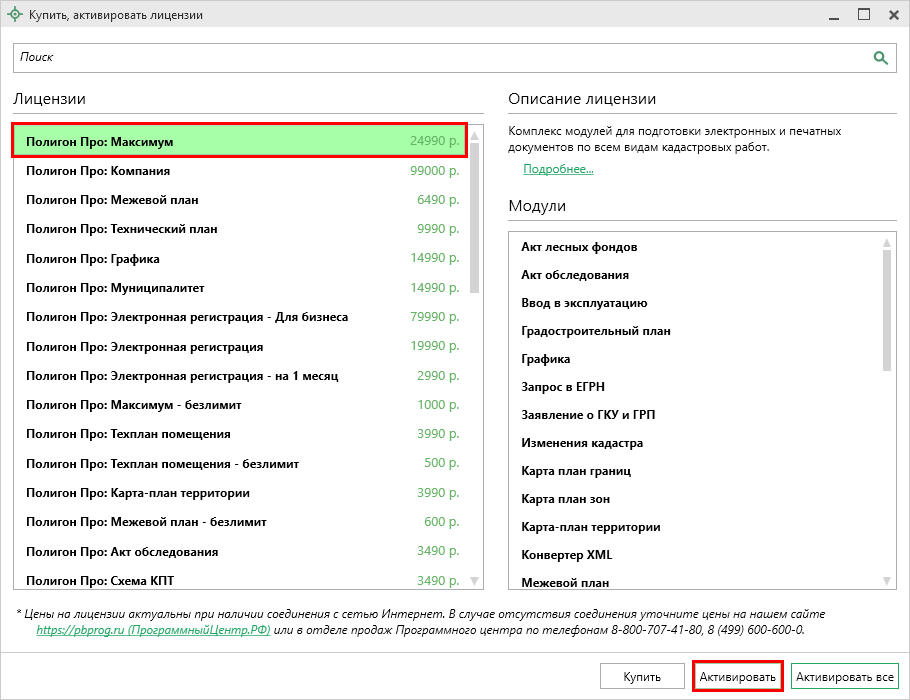Click the green search magnifier icon

[880, 58]
